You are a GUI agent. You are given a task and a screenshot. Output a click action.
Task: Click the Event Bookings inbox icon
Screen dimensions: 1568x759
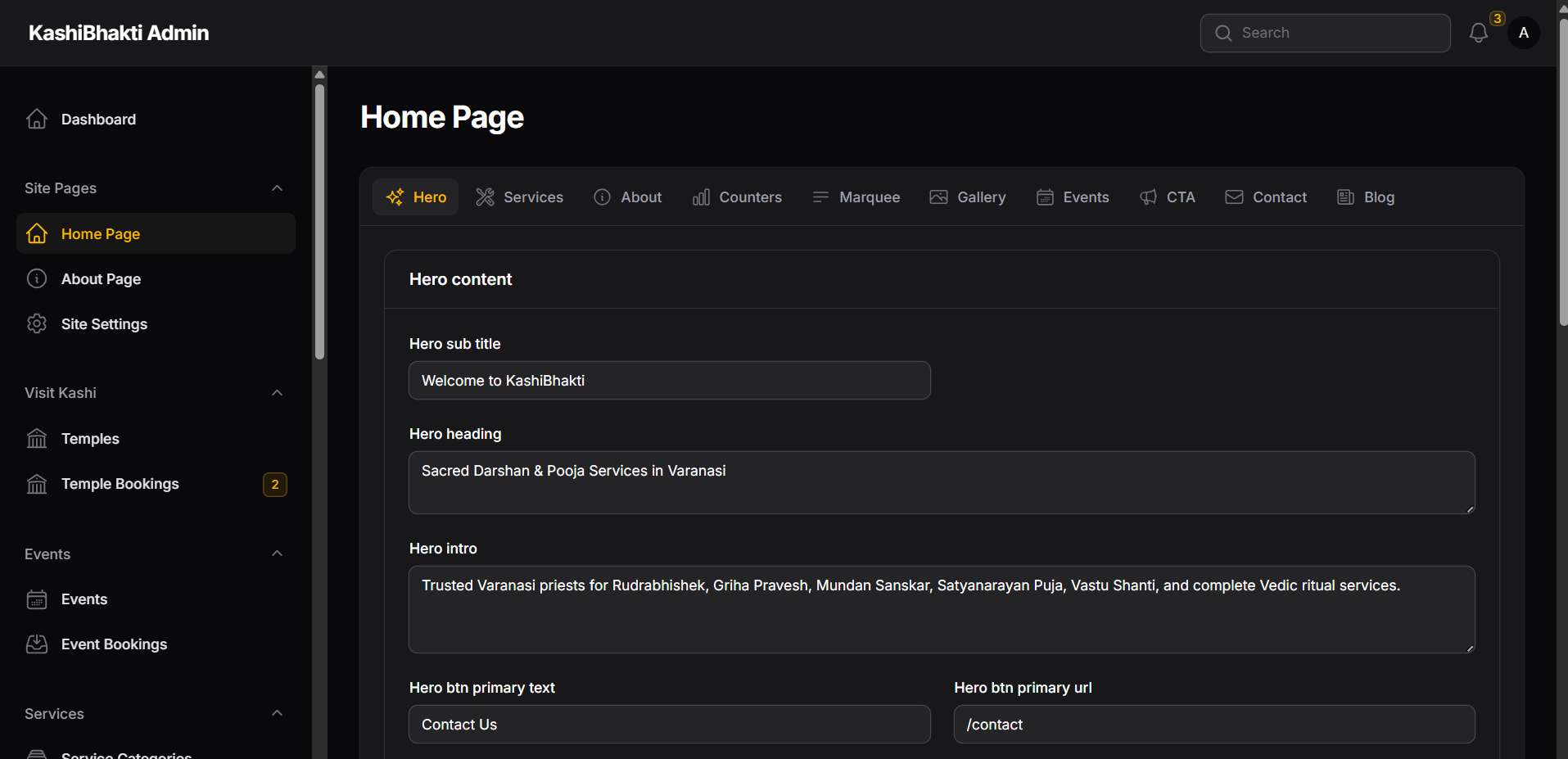click(37, 644)
